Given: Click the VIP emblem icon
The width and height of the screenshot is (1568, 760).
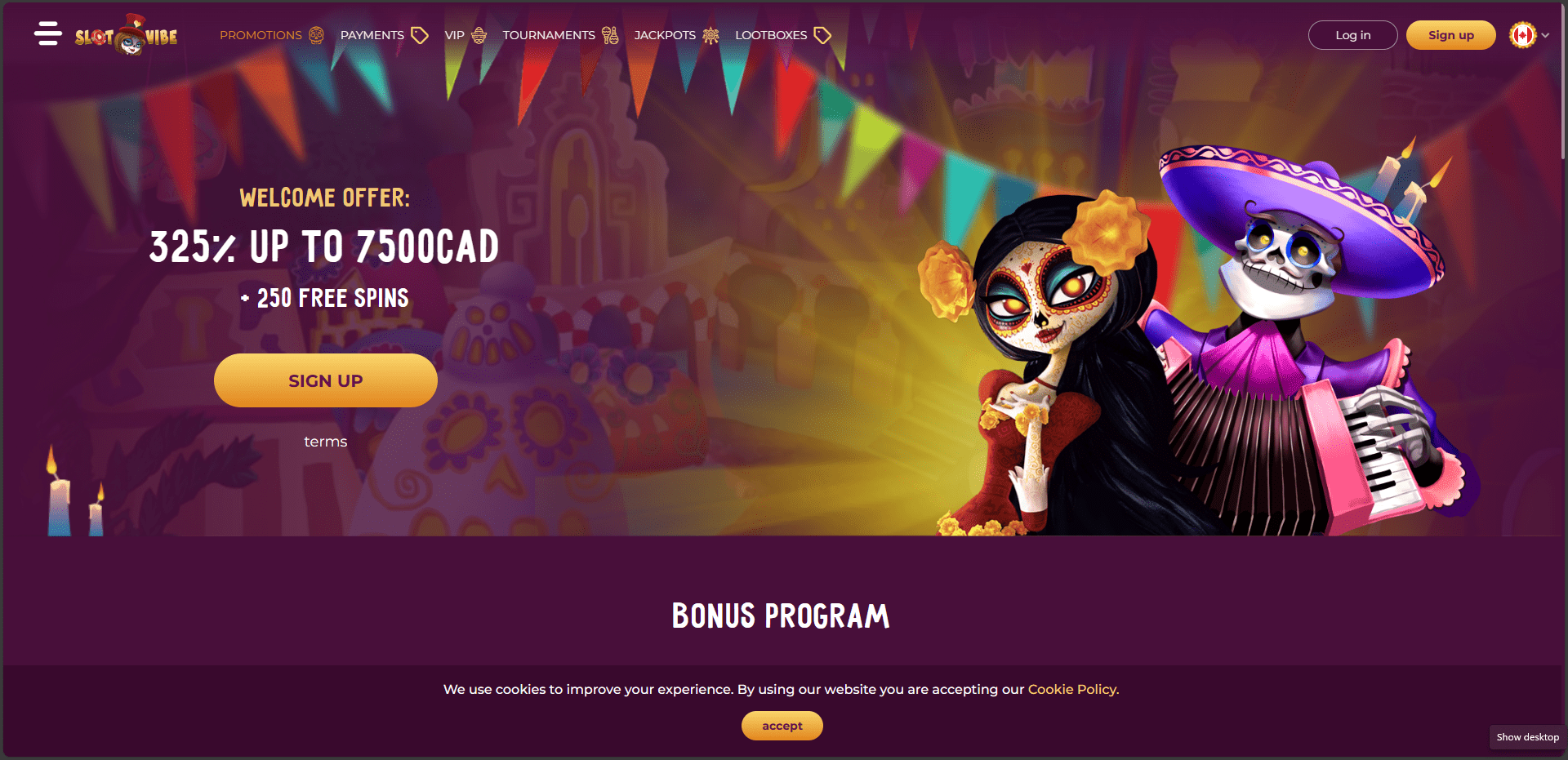Looking at the screenshot, I should pos(479,35).
